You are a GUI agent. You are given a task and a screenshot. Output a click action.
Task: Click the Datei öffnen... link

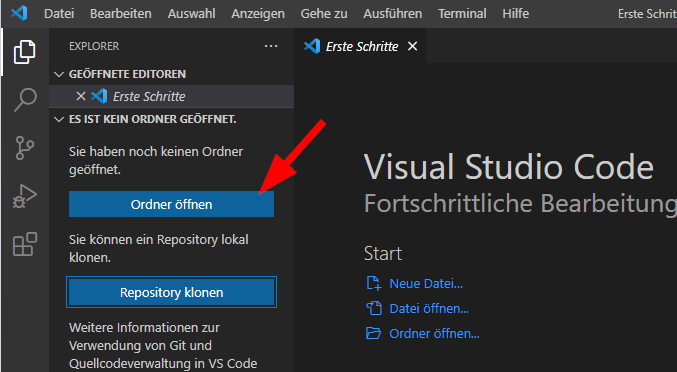pos(428,309)
